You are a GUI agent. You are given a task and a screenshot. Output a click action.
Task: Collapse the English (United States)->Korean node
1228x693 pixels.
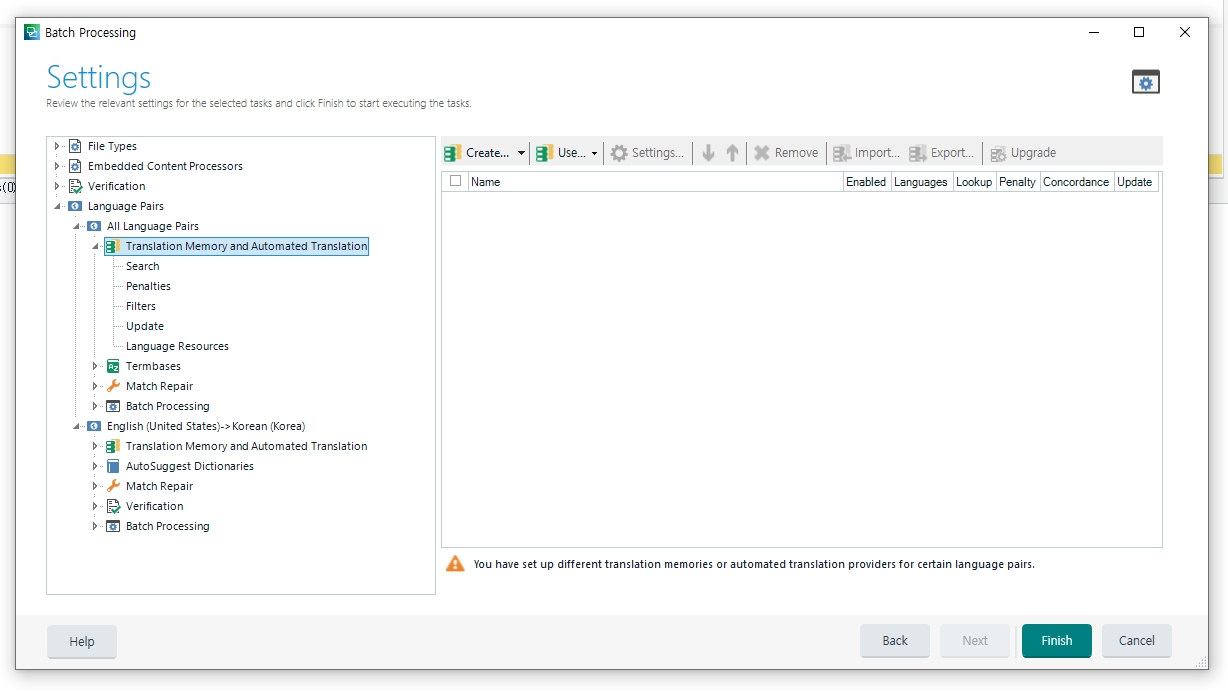(76, 426)
